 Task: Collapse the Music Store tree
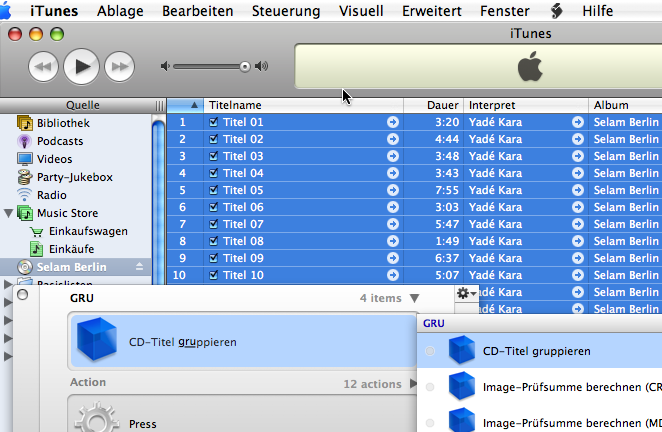click(x=8, y=213)
